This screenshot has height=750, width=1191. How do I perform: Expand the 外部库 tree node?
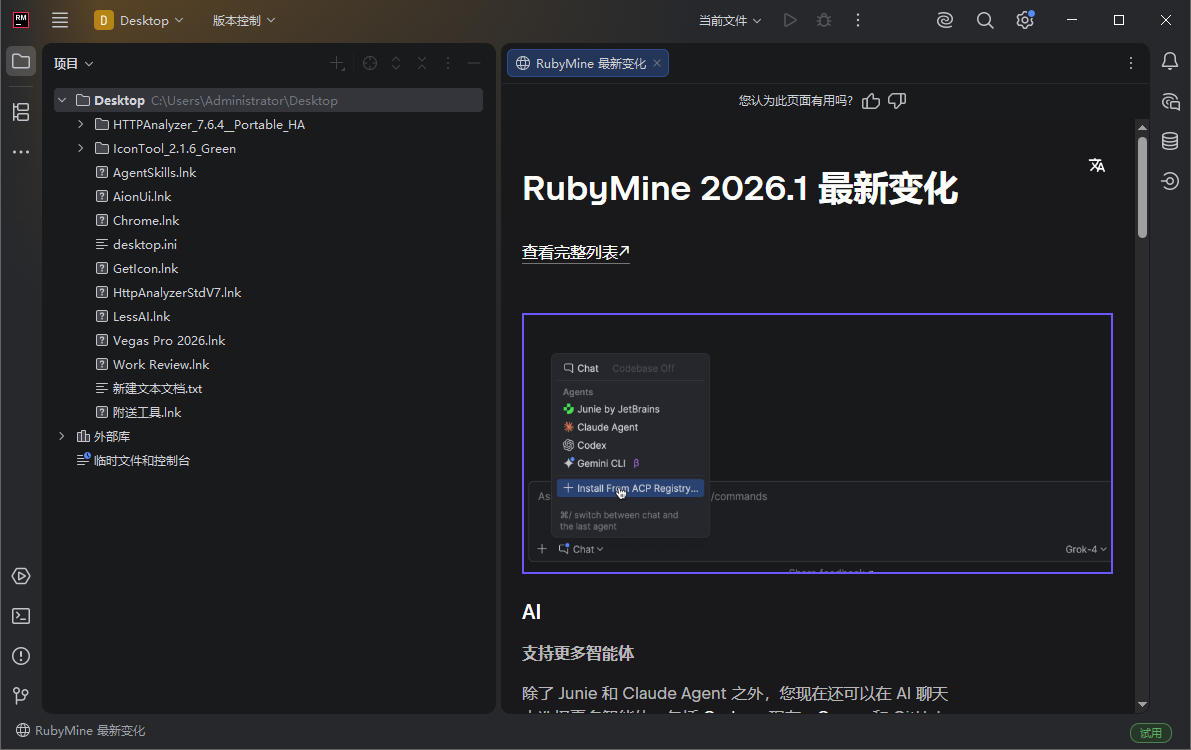pos(61,436)
